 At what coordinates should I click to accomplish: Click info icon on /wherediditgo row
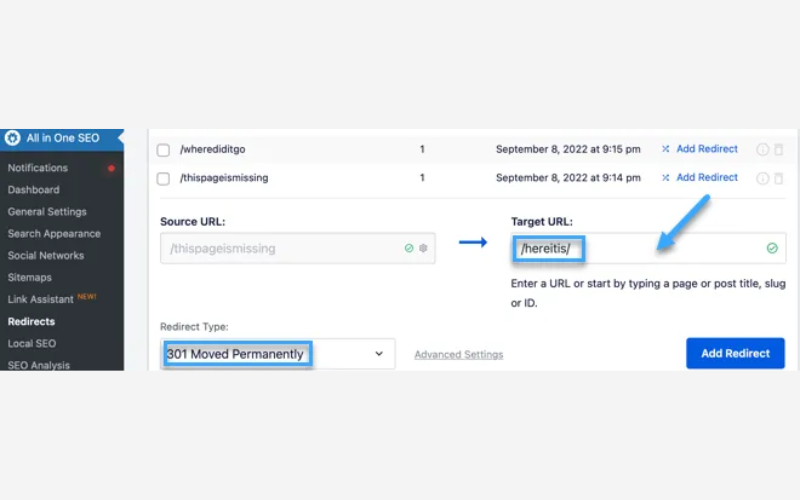tap(763, 150)
